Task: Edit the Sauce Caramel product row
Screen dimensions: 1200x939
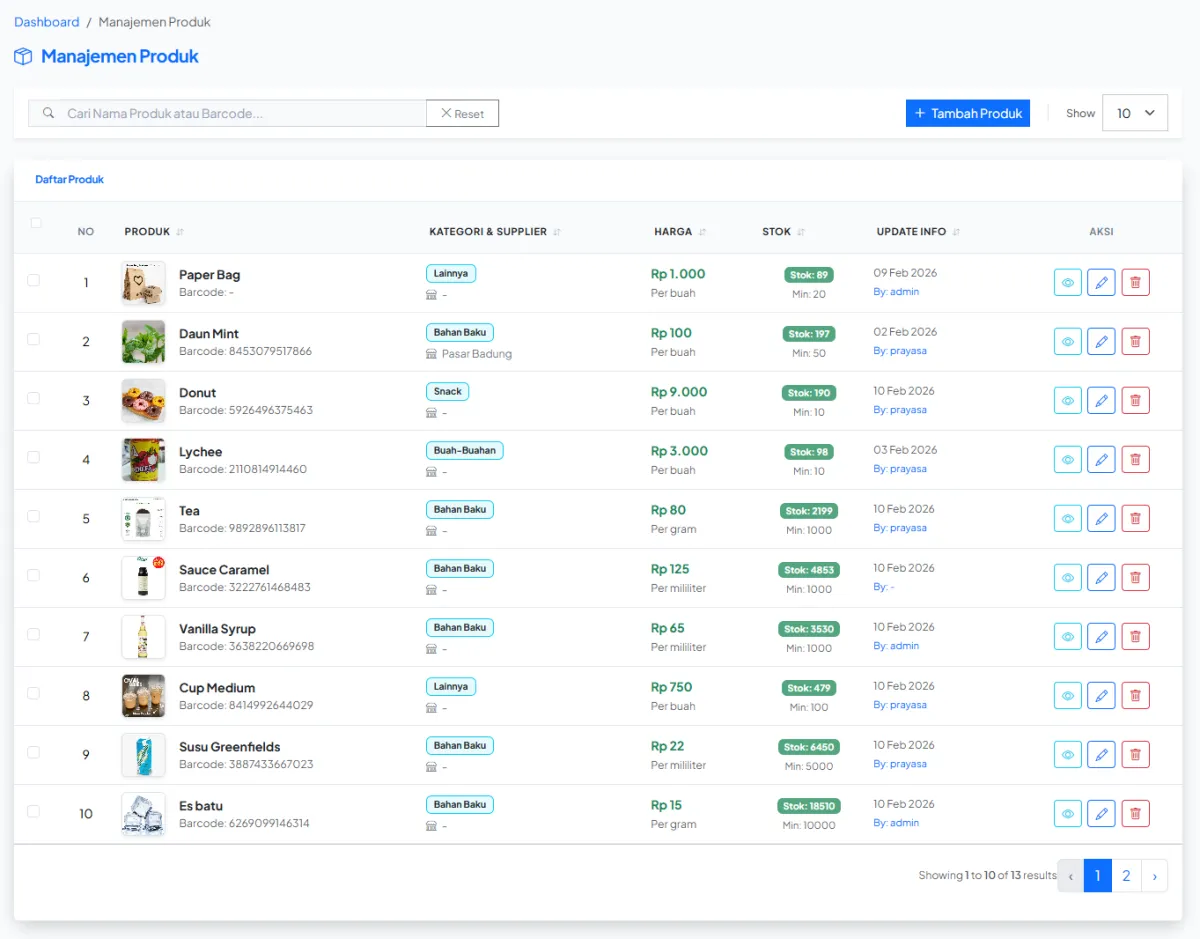Action: tap(1101, 578)
